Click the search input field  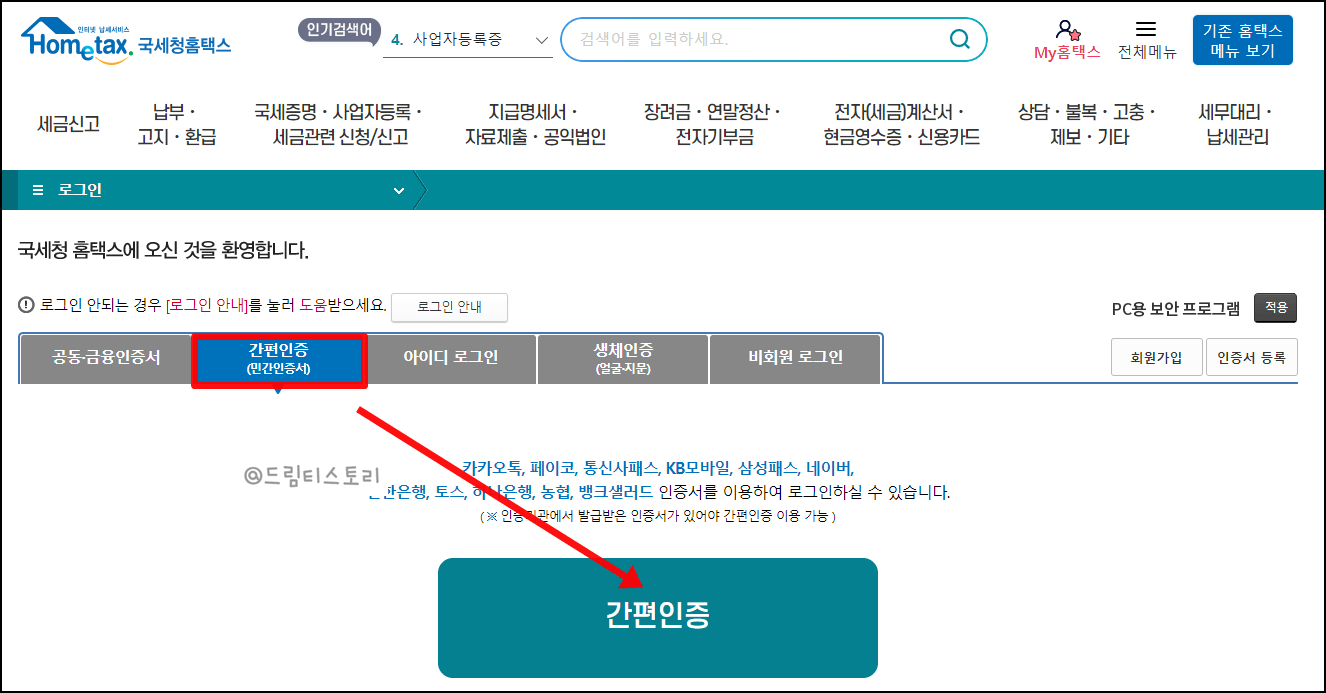click(750, 39)
